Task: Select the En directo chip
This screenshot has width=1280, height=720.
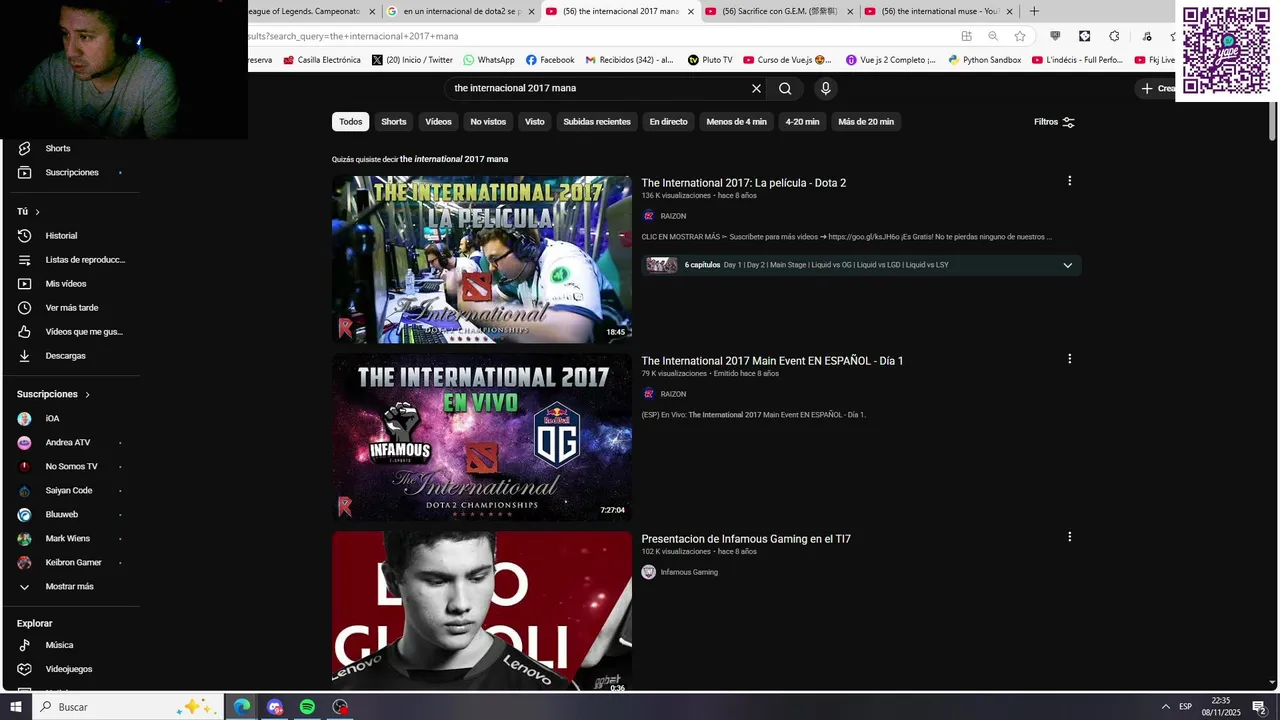Action: coord(668,122)
